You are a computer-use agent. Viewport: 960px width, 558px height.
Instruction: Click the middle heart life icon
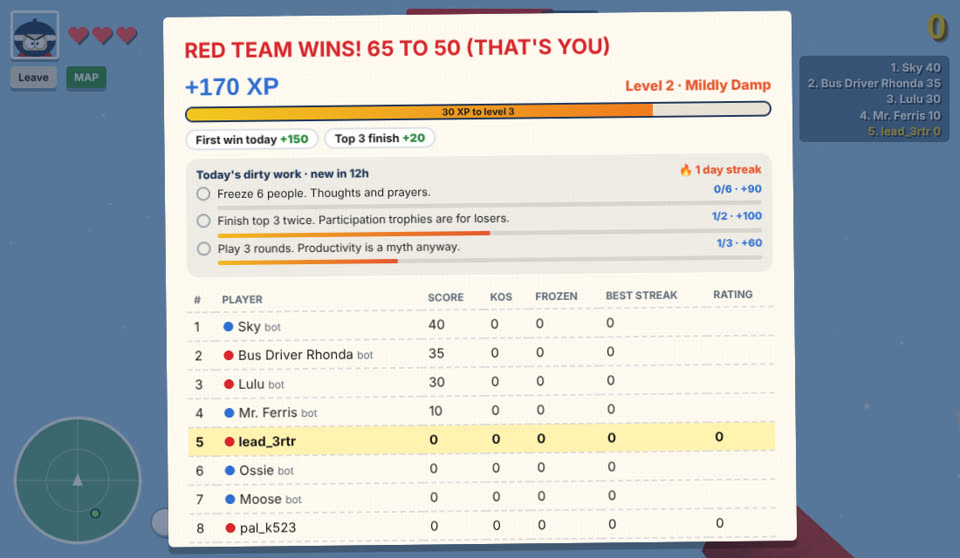(102, 36)
